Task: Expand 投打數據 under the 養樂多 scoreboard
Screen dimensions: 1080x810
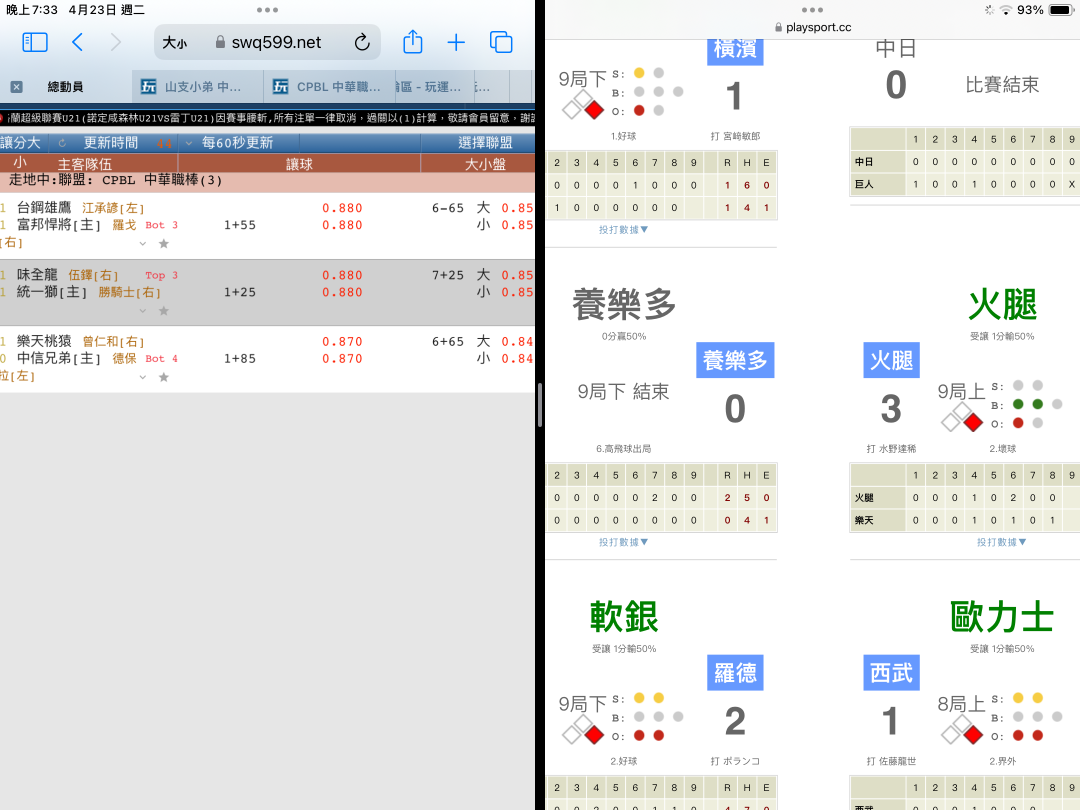Action: click(623, 543)
